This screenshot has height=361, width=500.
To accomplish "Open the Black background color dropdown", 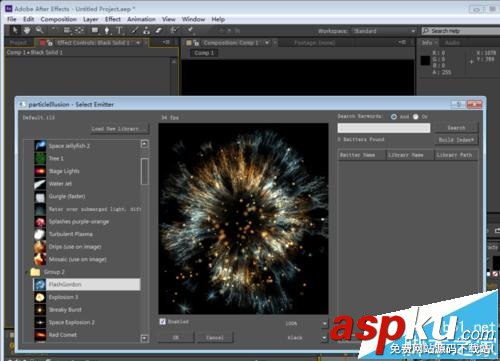I will 325,338.
